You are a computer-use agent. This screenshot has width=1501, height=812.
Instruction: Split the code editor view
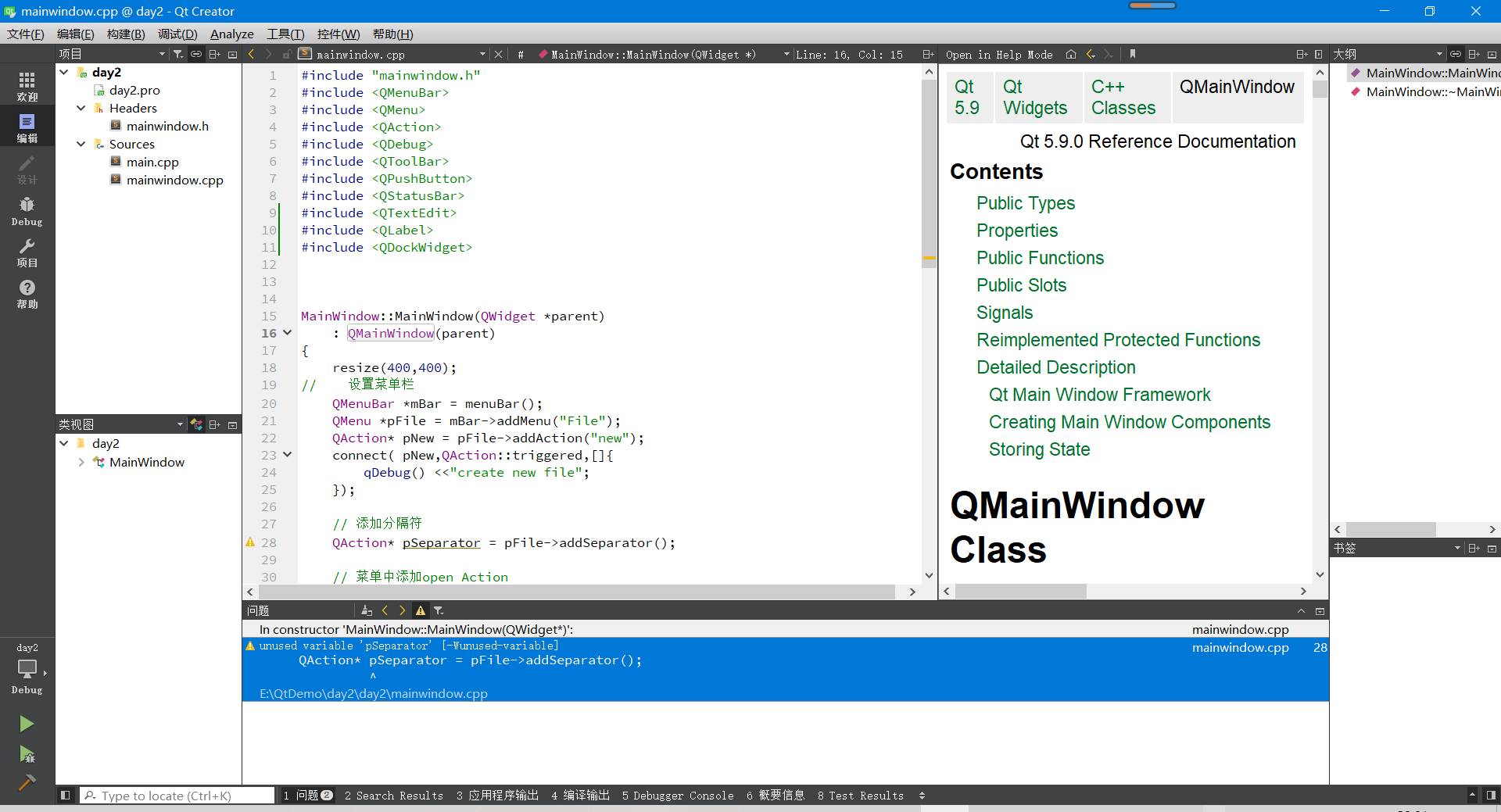(928, 54)
